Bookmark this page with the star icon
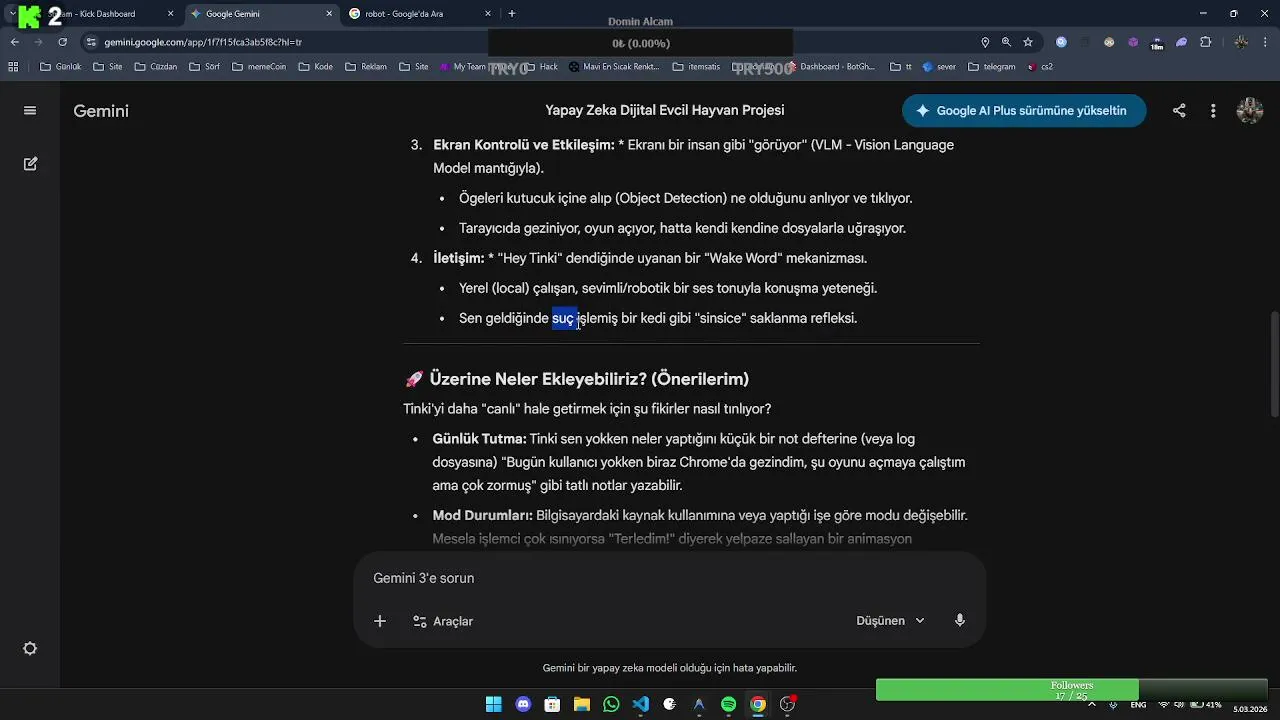The image size is (1280, 720). (1028, 42)
